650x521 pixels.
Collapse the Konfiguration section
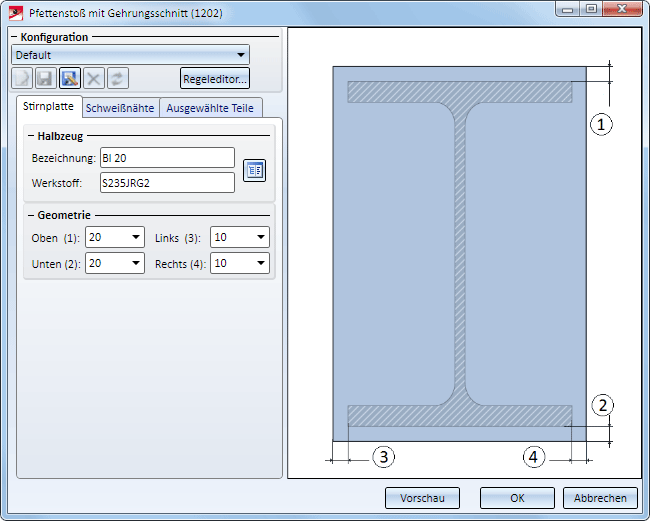(14, 37)
